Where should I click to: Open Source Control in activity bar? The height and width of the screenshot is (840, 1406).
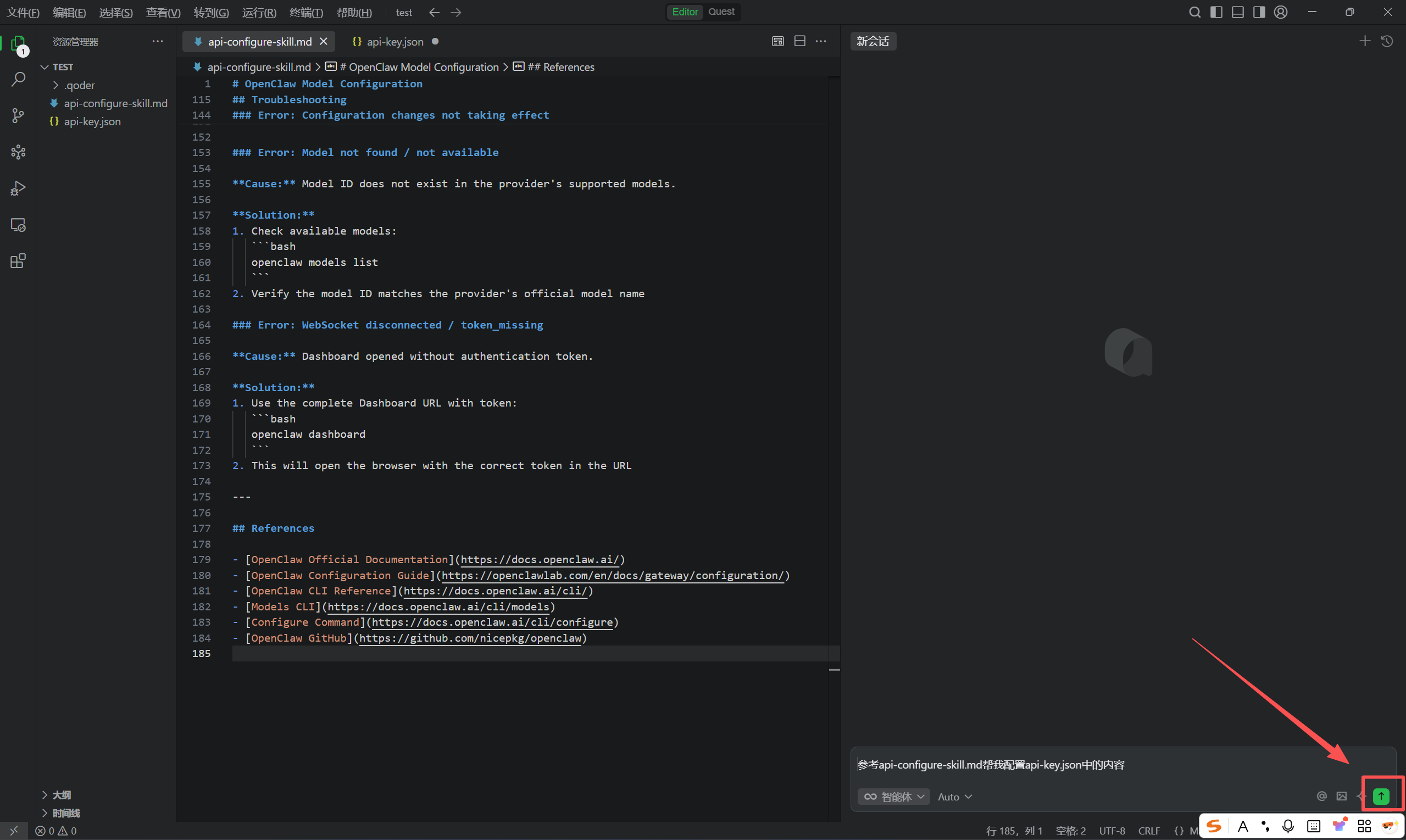click(x=18, y=115)
